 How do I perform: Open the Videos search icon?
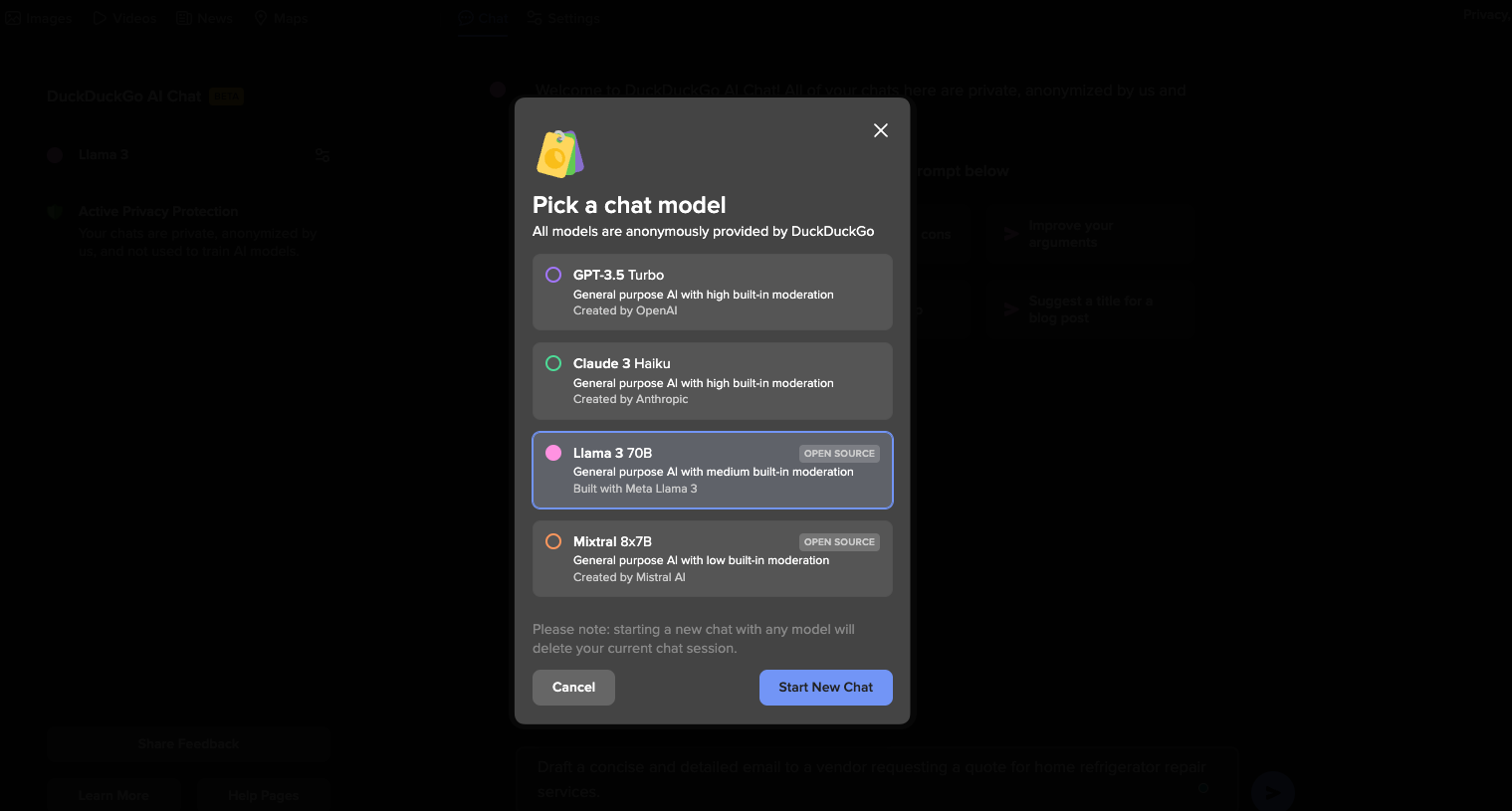point(98,17)
